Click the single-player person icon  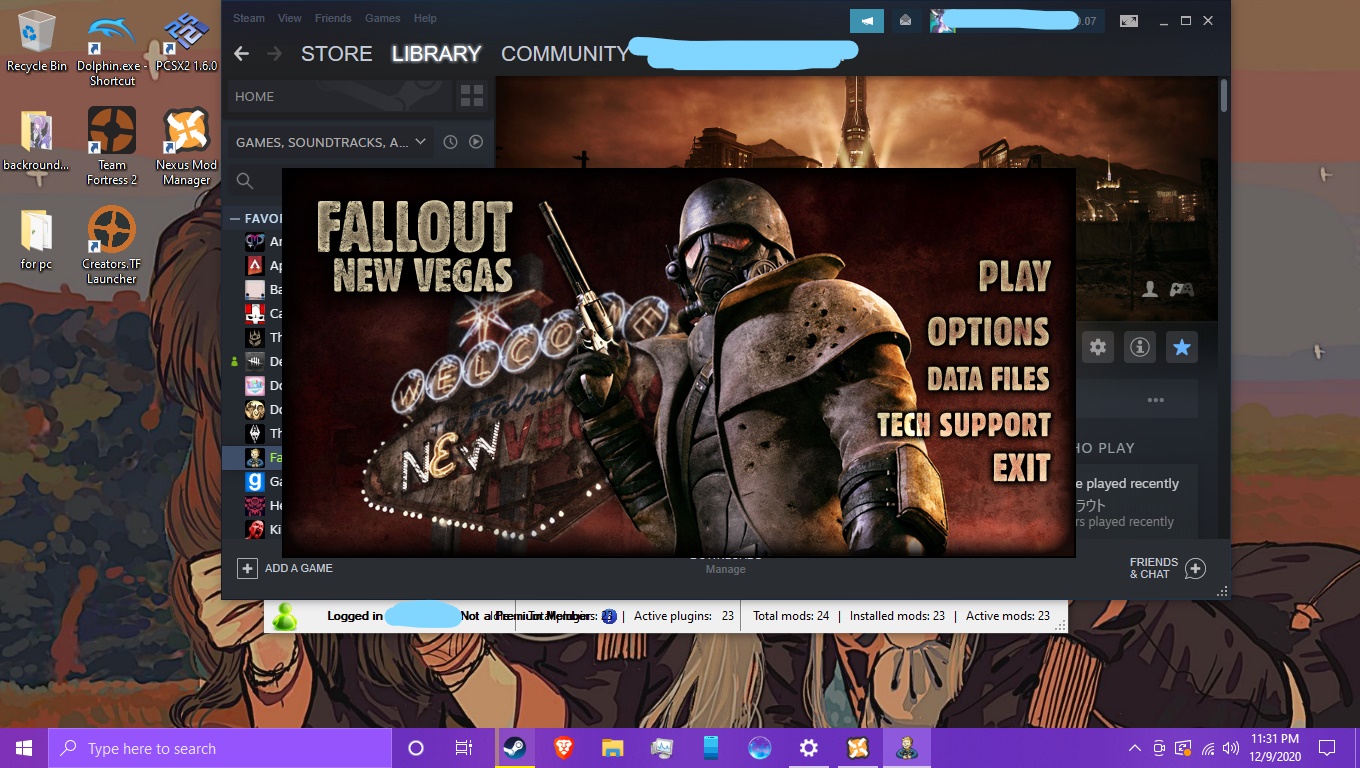coord(1151,289)
